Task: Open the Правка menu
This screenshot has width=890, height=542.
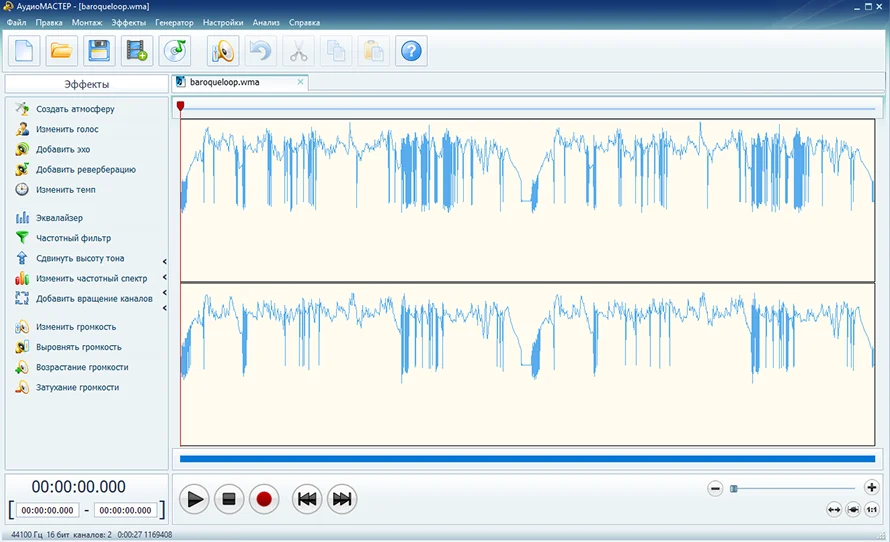Action: click(x=49, y=23)
